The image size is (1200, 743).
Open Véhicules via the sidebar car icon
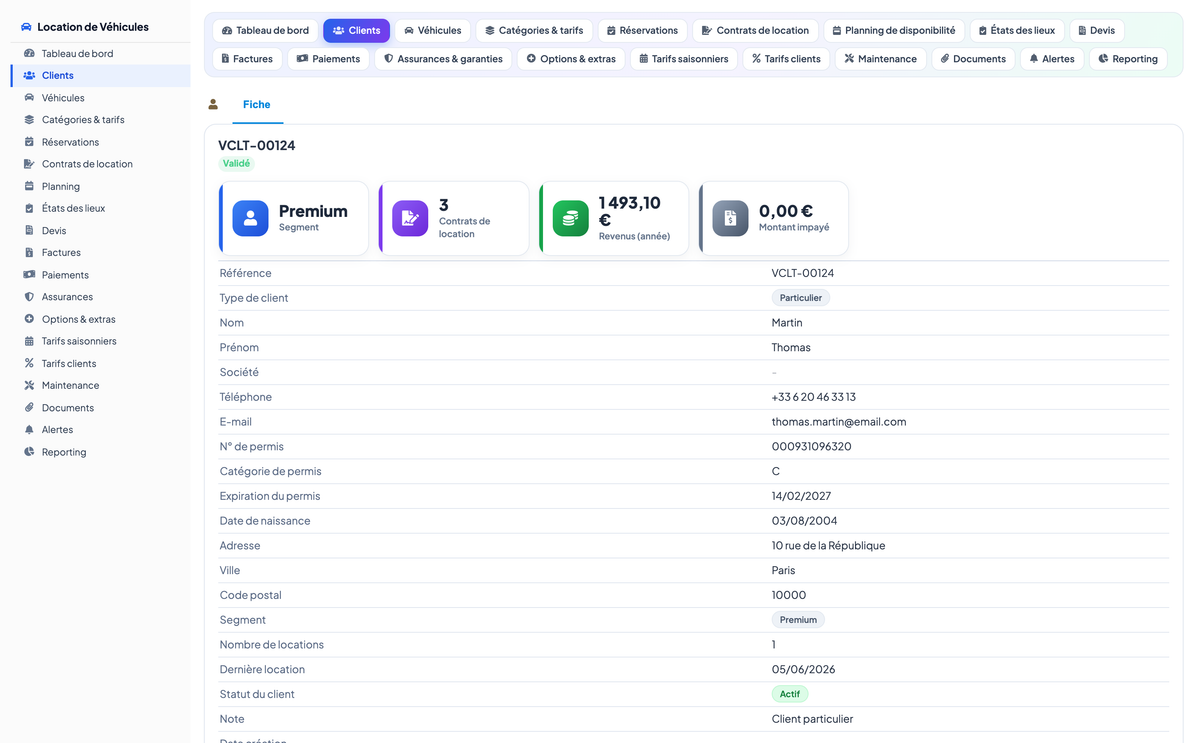(30, 98)
